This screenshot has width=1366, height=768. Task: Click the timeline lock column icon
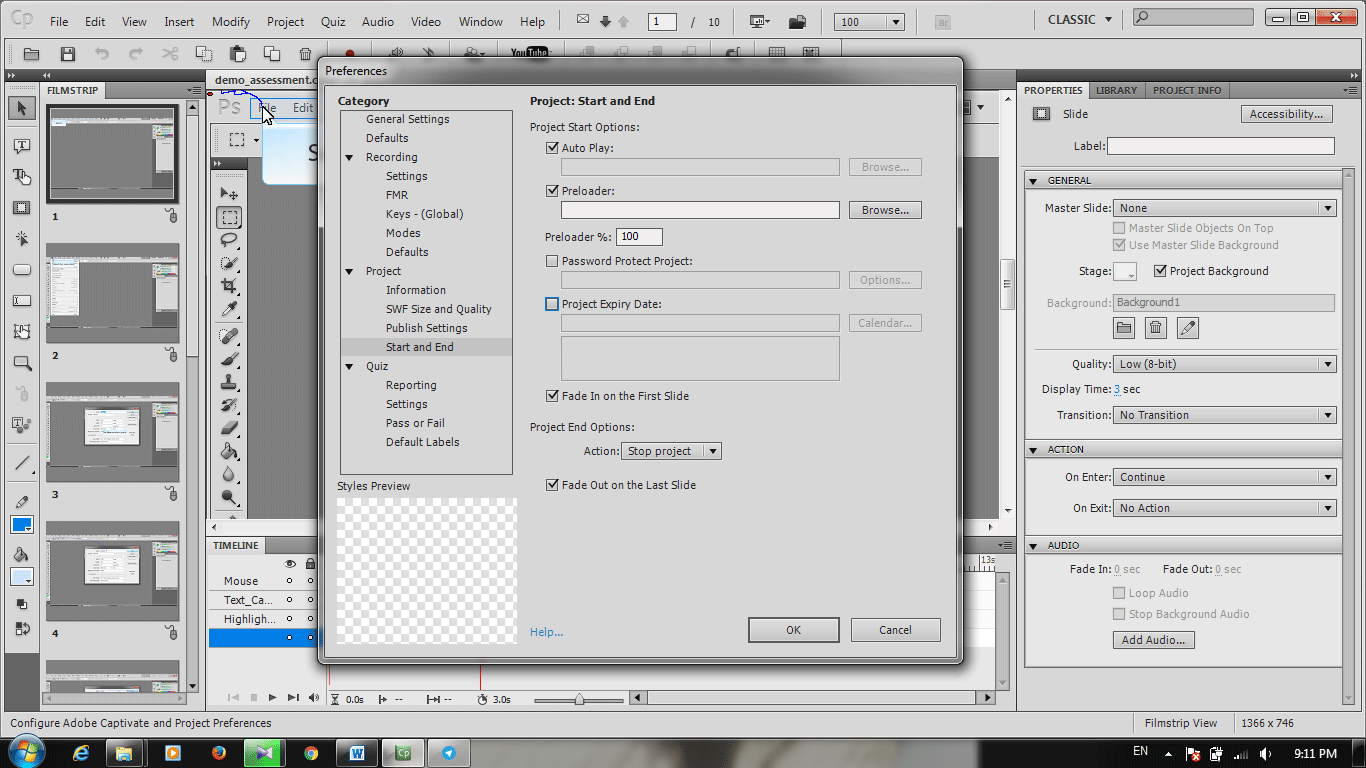pos(310,564)
